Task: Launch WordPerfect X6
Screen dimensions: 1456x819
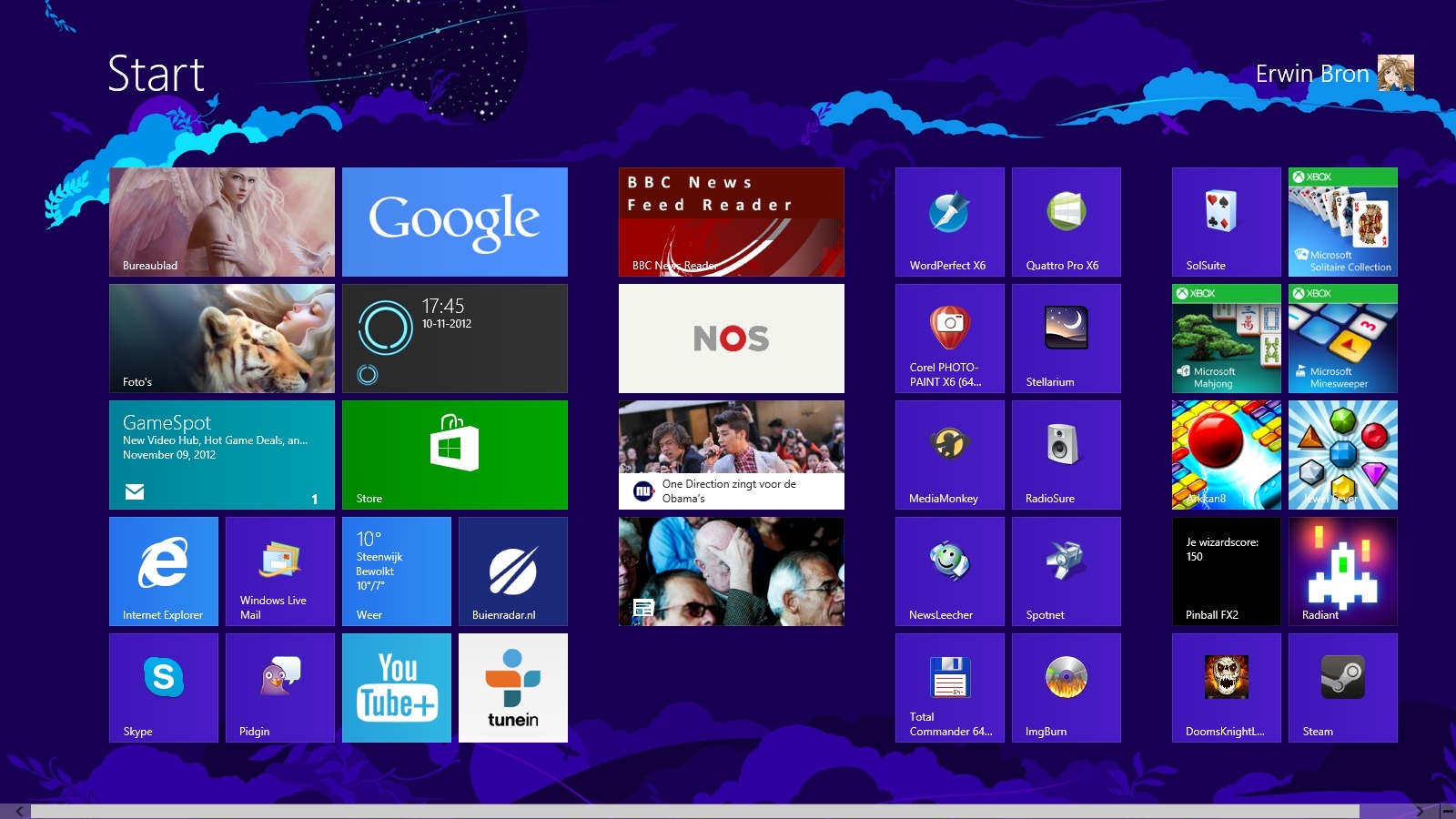Action: pos(950,222)
